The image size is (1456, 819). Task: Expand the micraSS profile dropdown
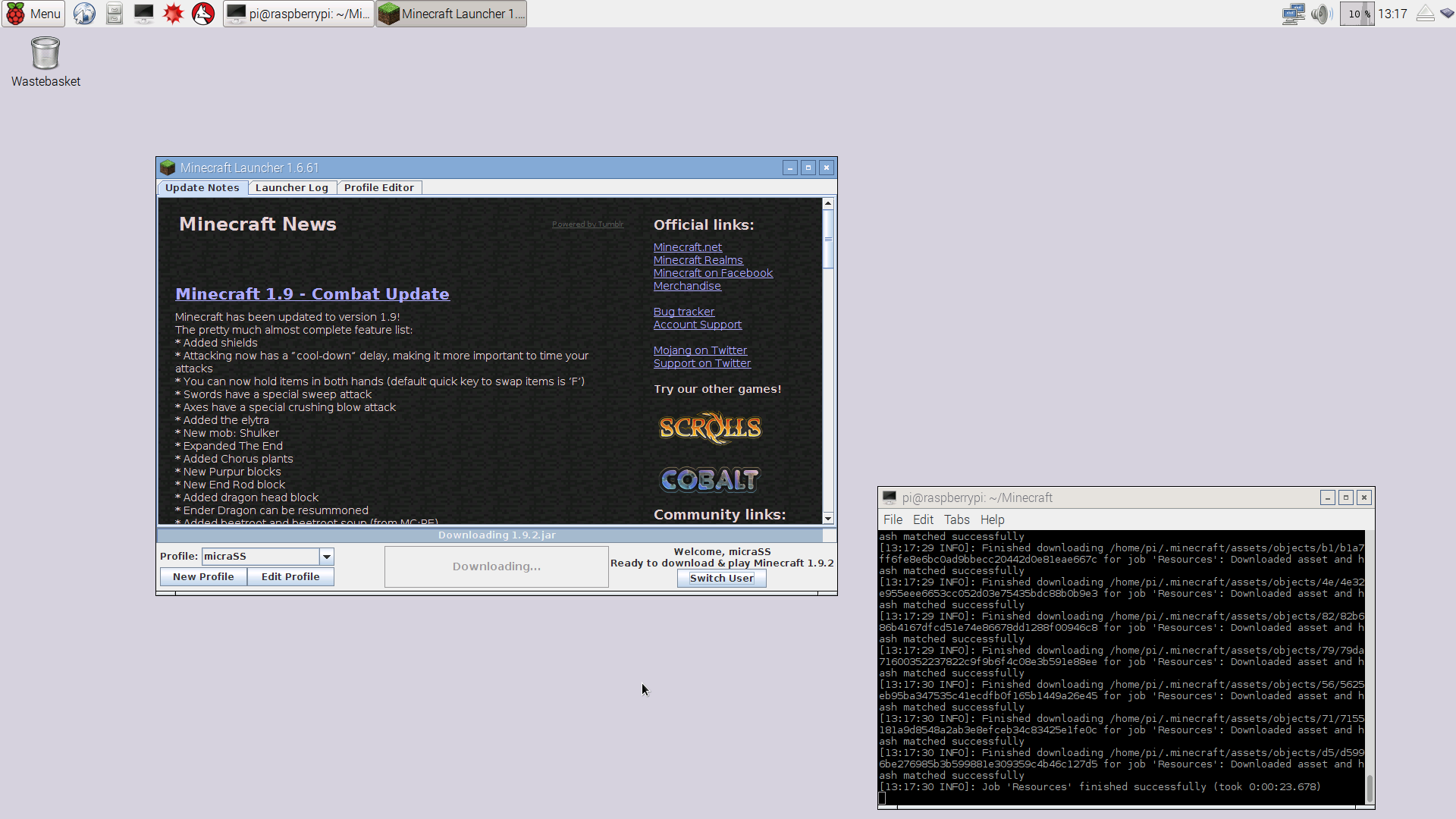tap(327, 557)
